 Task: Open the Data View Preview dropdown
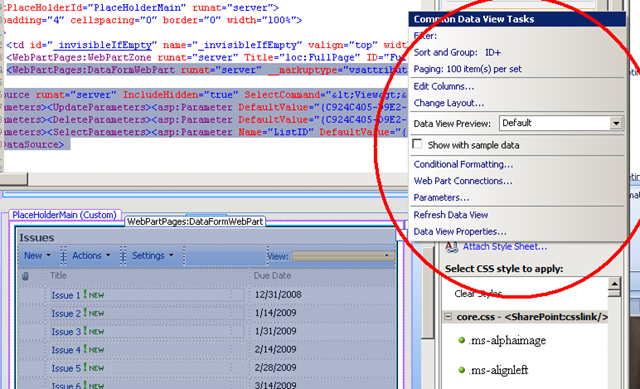pos(616,123)
